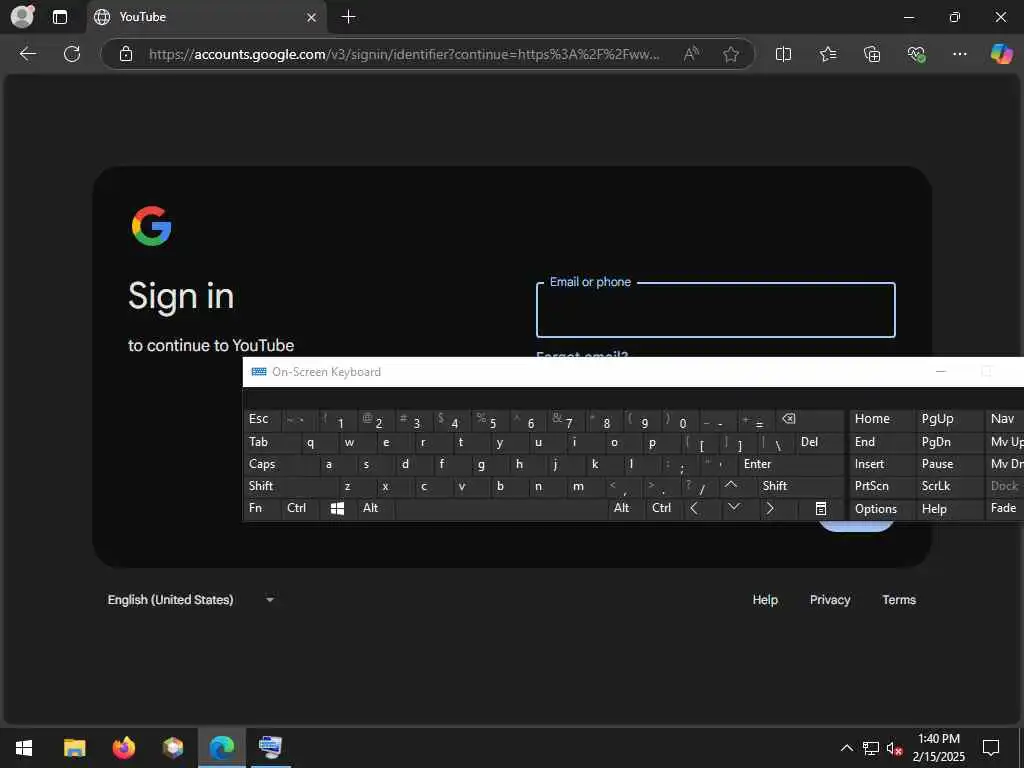This screenshot has width=1024, height=768.
Task: Open Collections panel
Action: pyautogui.click(x=872, y=54)
